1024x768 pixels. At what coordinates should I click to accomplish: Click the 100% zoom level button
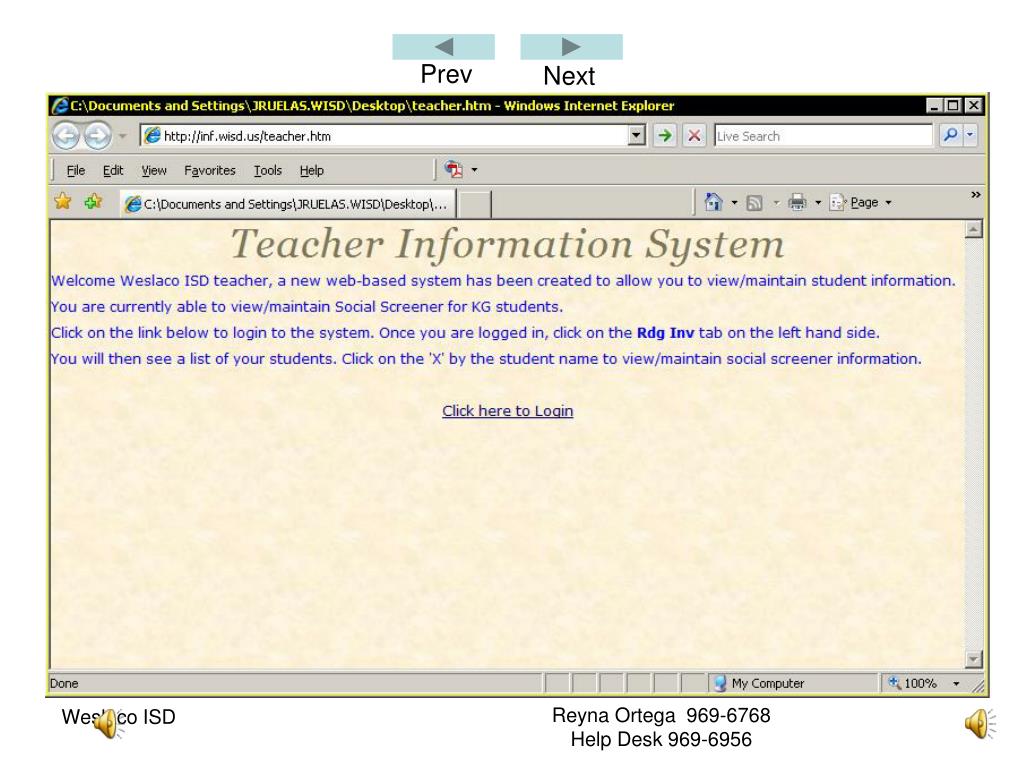[913, 683]
